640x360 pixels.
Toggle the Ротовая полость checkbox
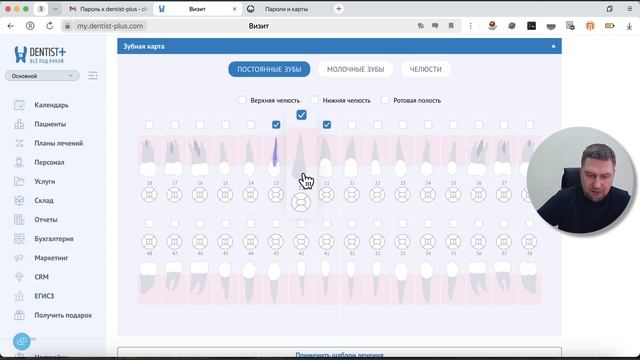(385, 100)
